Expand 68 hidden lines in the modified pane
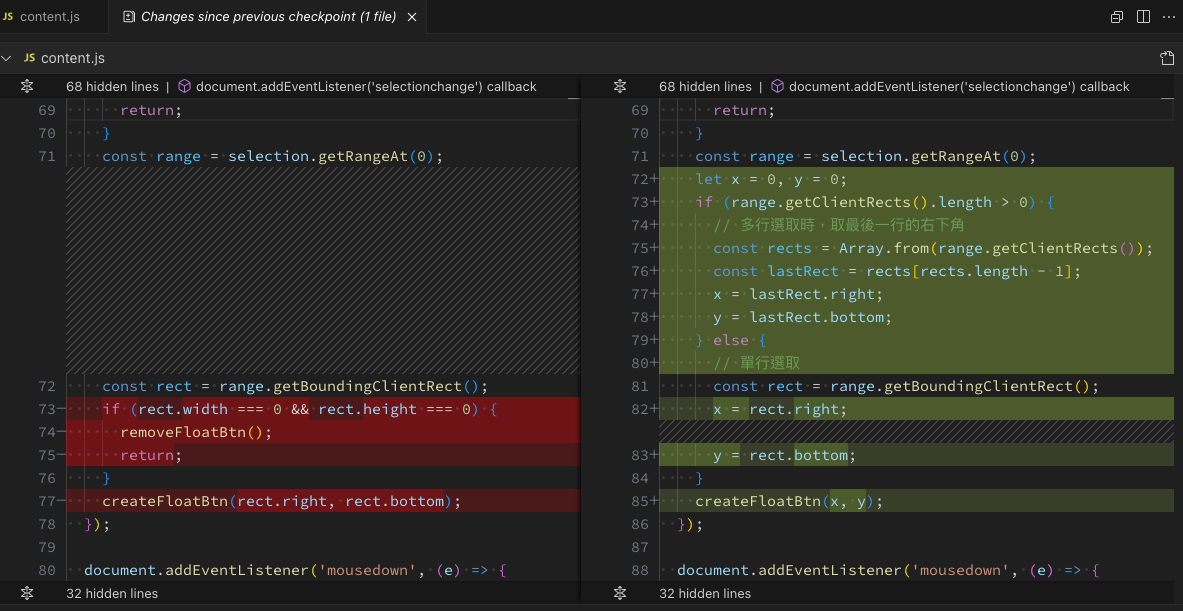The width and height of the screenshot is (1183, 611). [x=619, y=86]
